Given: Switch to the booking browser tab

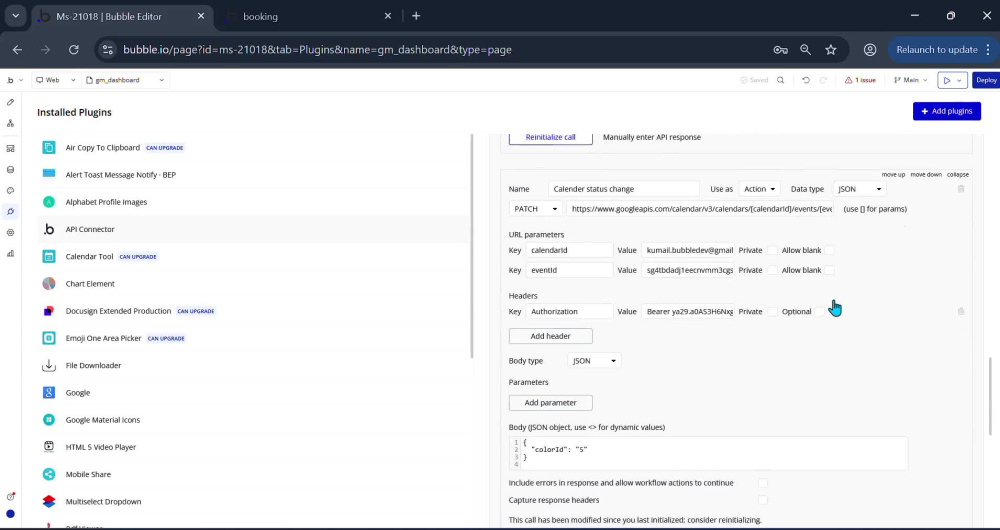Looking at the screenshot, I should pyautogui.click(x=309, y=17).
